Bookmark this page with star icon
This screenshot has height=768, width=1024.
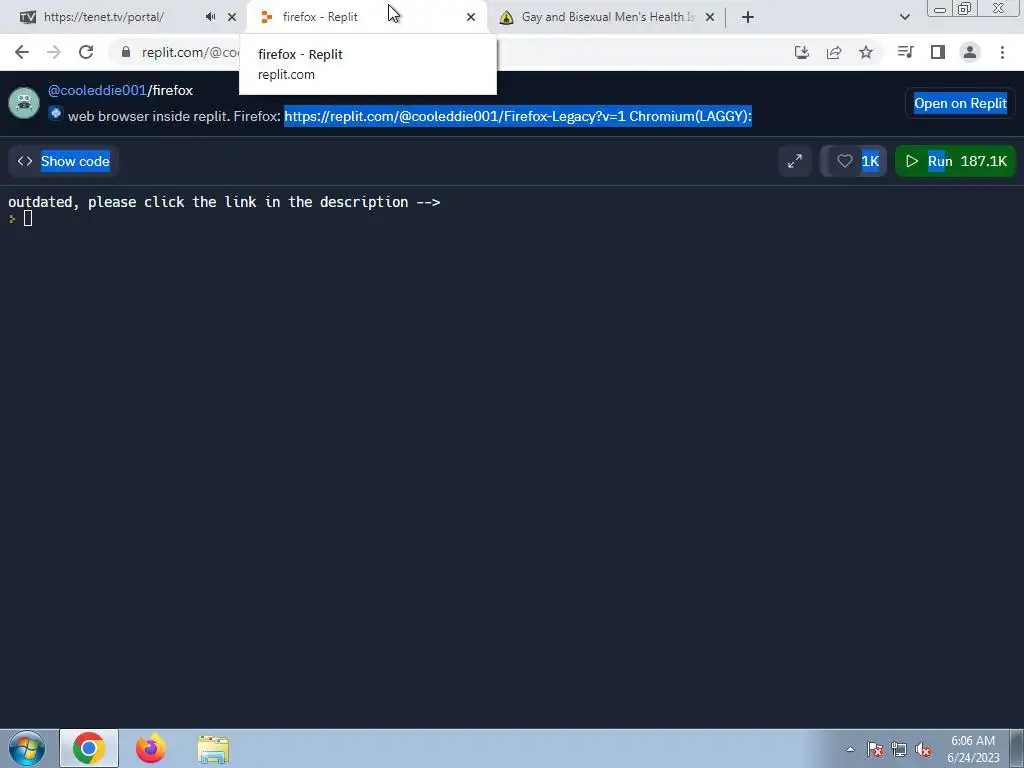coord(866,52)
